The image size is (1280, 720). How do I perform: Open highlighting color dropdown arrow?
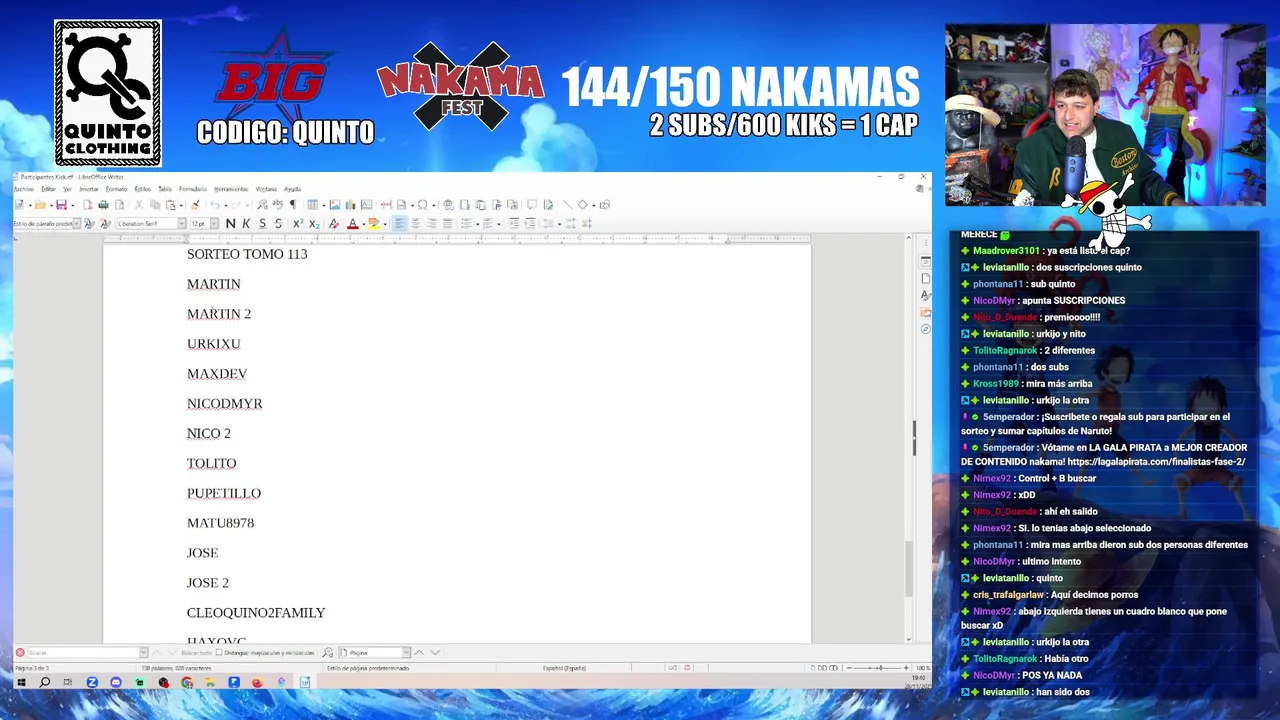[385, 225]
